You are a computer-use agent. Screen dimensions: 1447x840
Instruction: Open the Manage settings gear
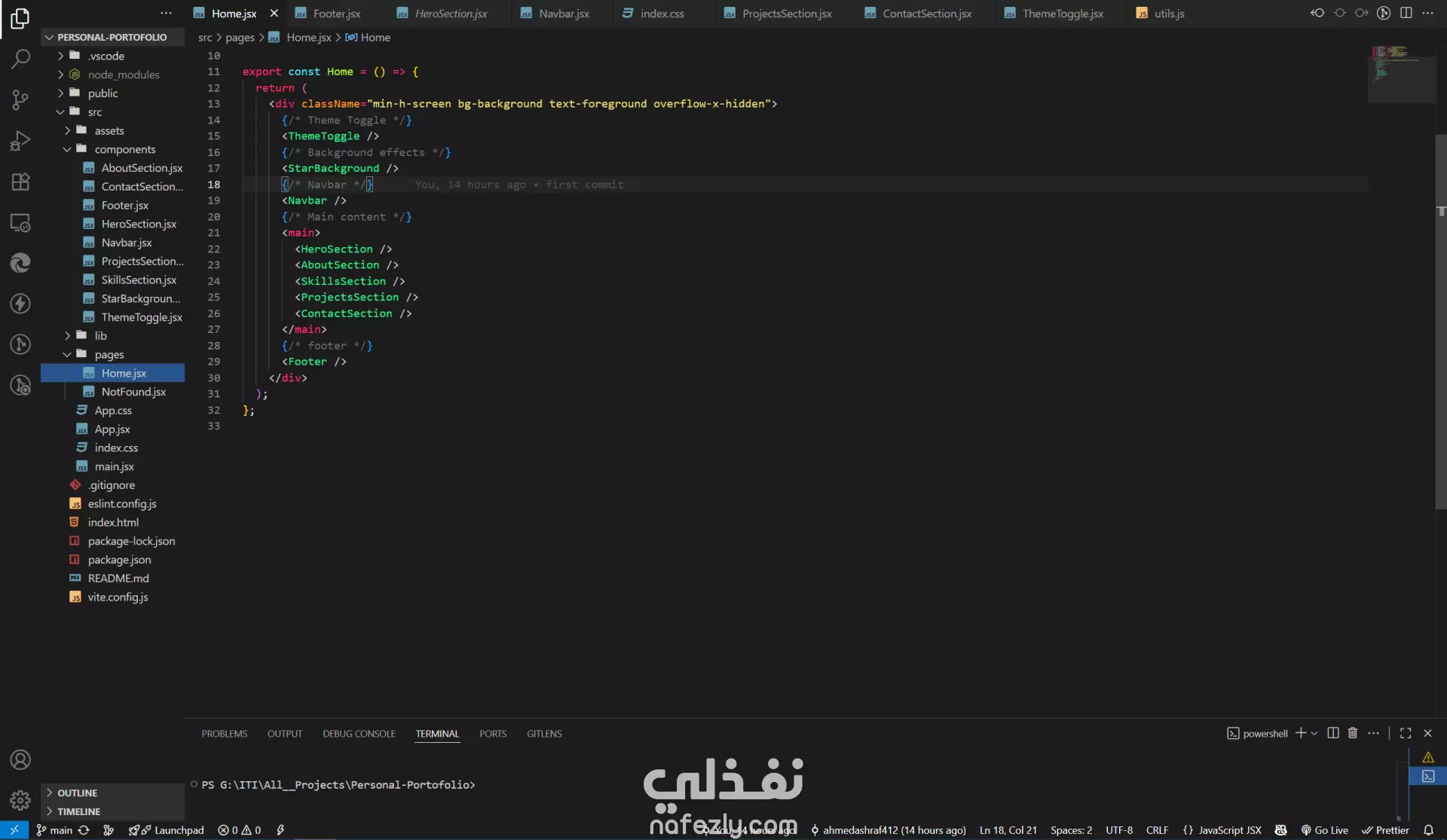20,800
